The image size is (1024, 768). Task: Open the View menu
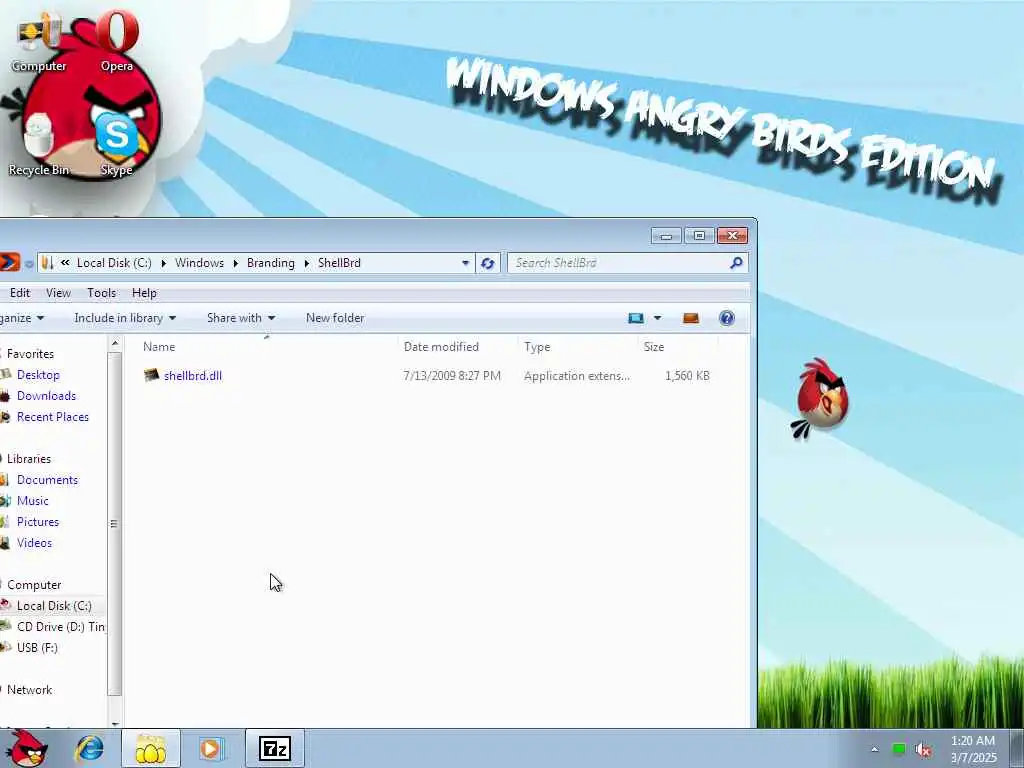[58, 293]
